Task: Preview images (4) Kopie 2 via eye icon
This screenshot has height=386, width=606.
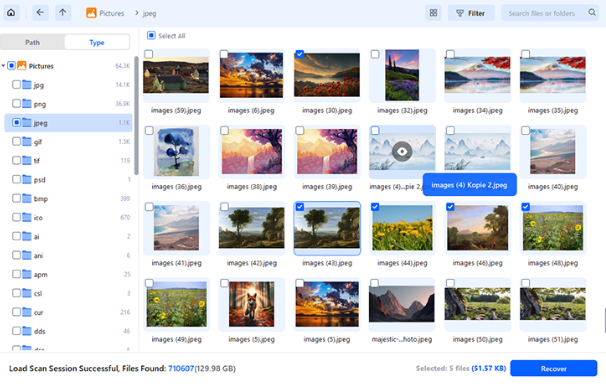Action: coord(402,151)
